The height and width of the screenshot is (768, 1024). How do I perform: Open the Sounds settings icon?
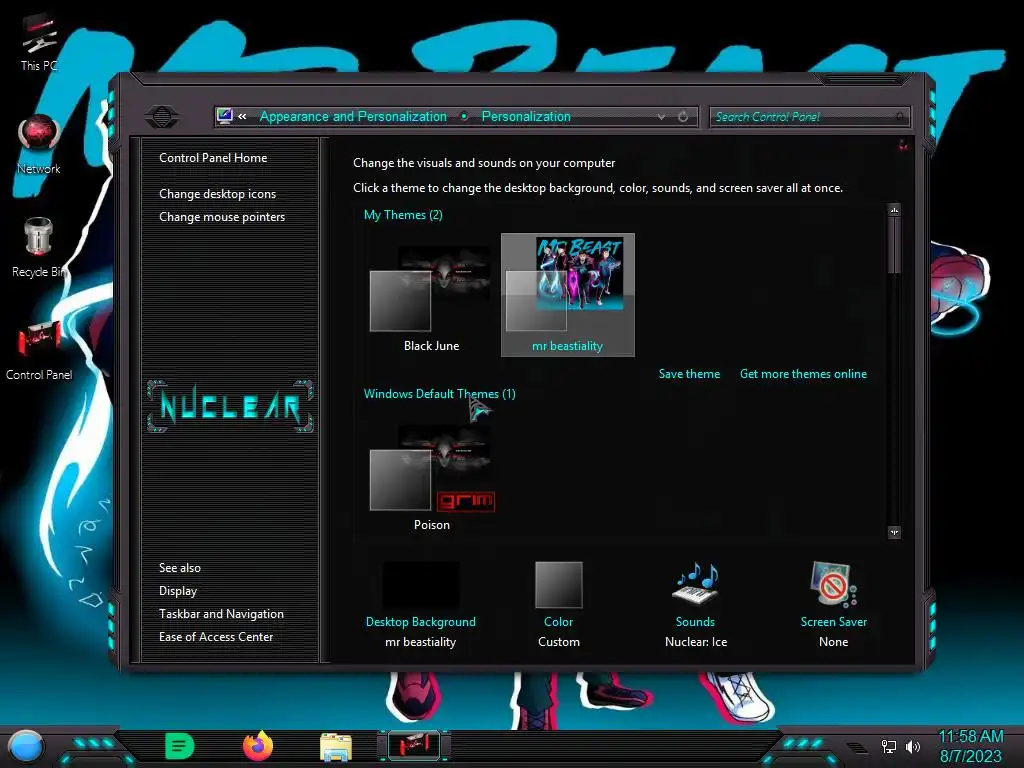click(696, 584)
